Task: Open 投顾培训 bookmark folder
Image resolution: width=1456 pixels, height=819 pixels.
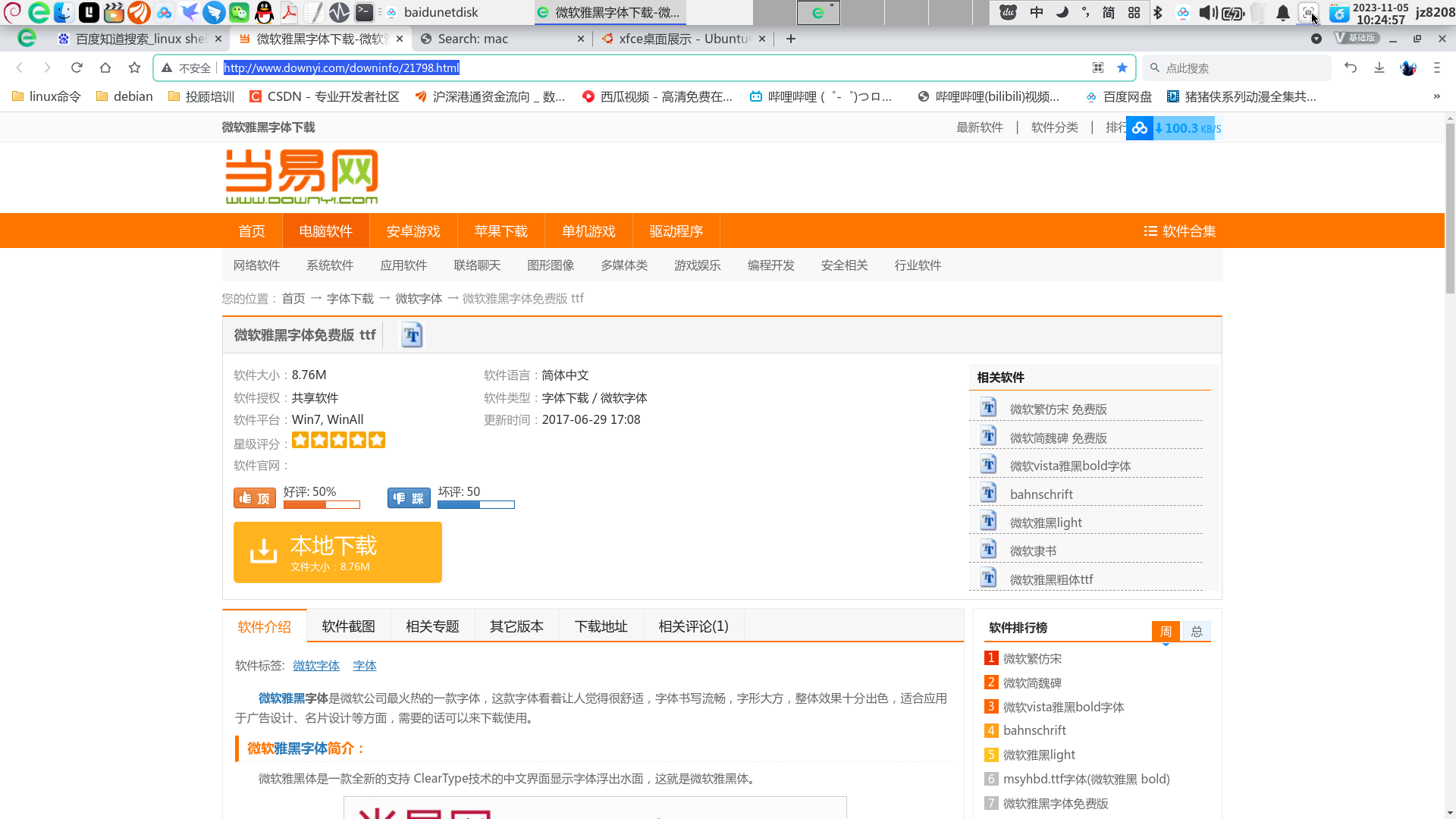Action: 201,96
